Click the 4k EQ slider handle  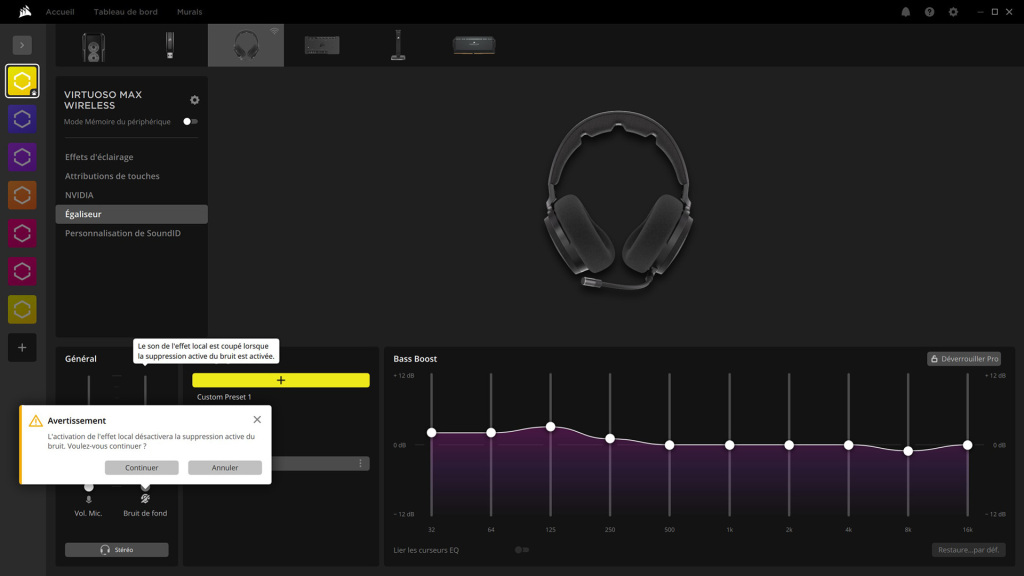pos(848,445)
